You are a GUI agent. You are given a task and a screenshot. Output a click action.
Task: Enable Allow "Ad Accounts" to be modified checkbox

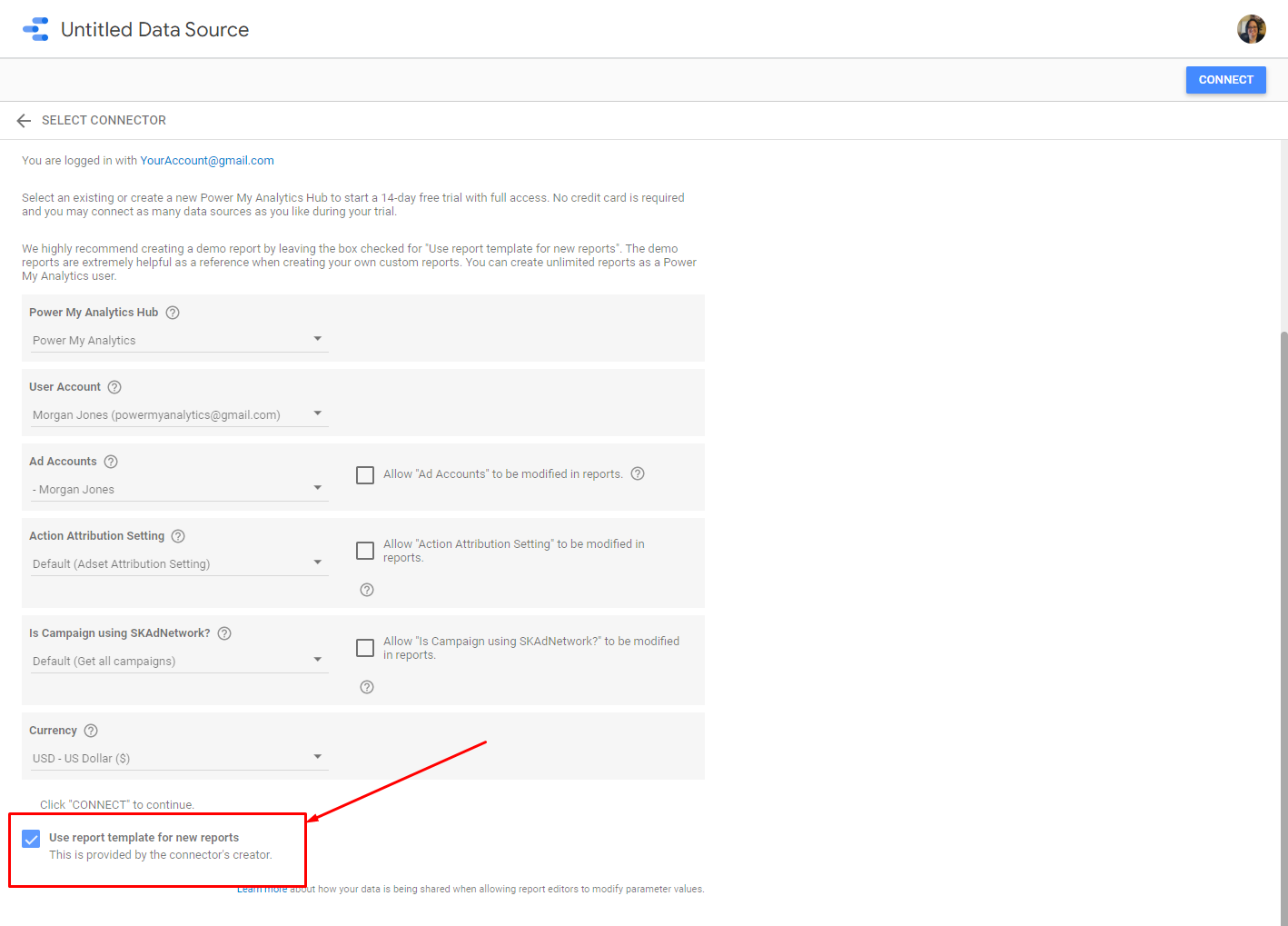click(x=365, y=475)
